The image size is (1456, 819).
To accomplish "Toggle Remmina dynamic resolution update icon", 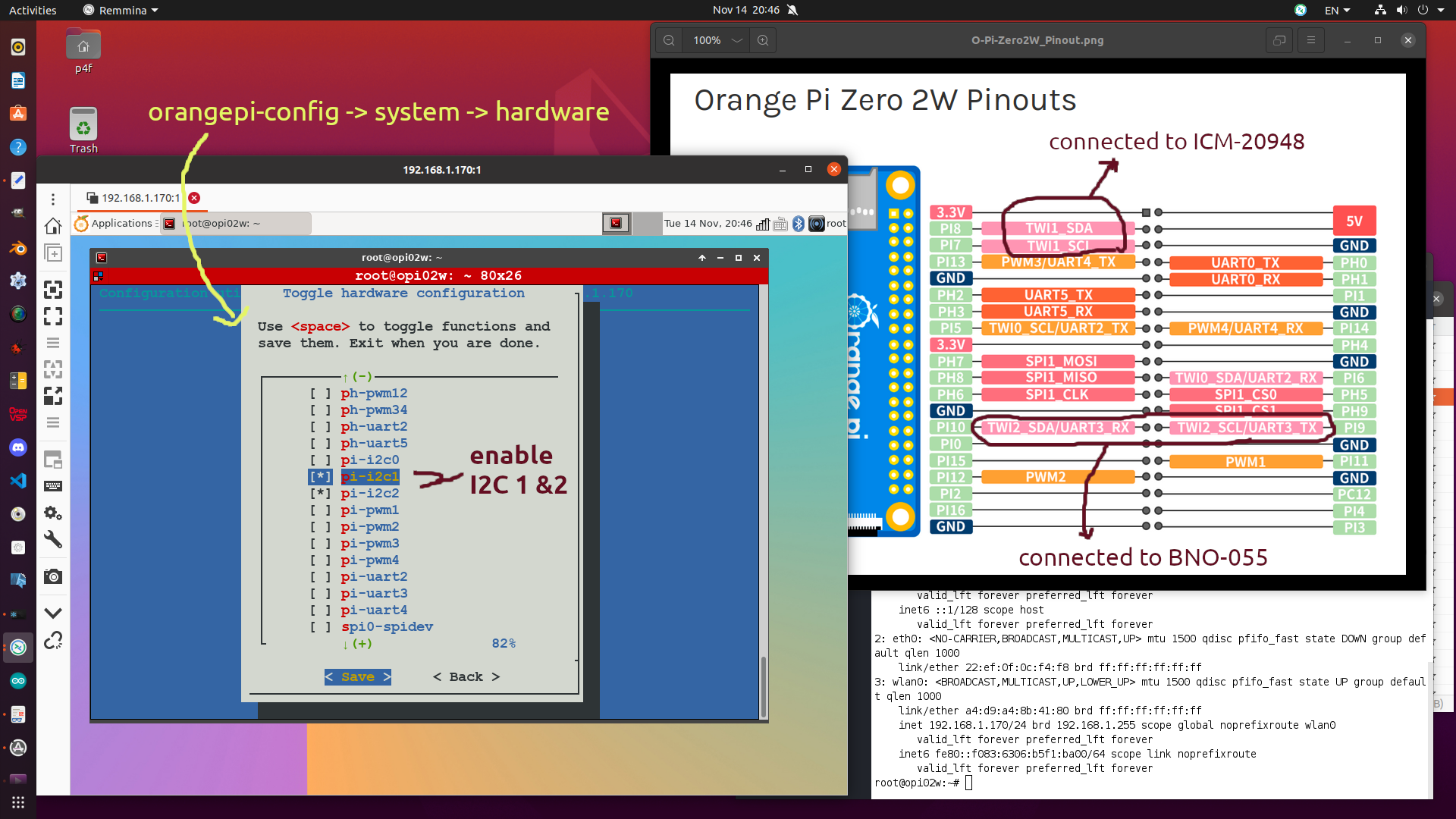I will (x=53, y=369).
